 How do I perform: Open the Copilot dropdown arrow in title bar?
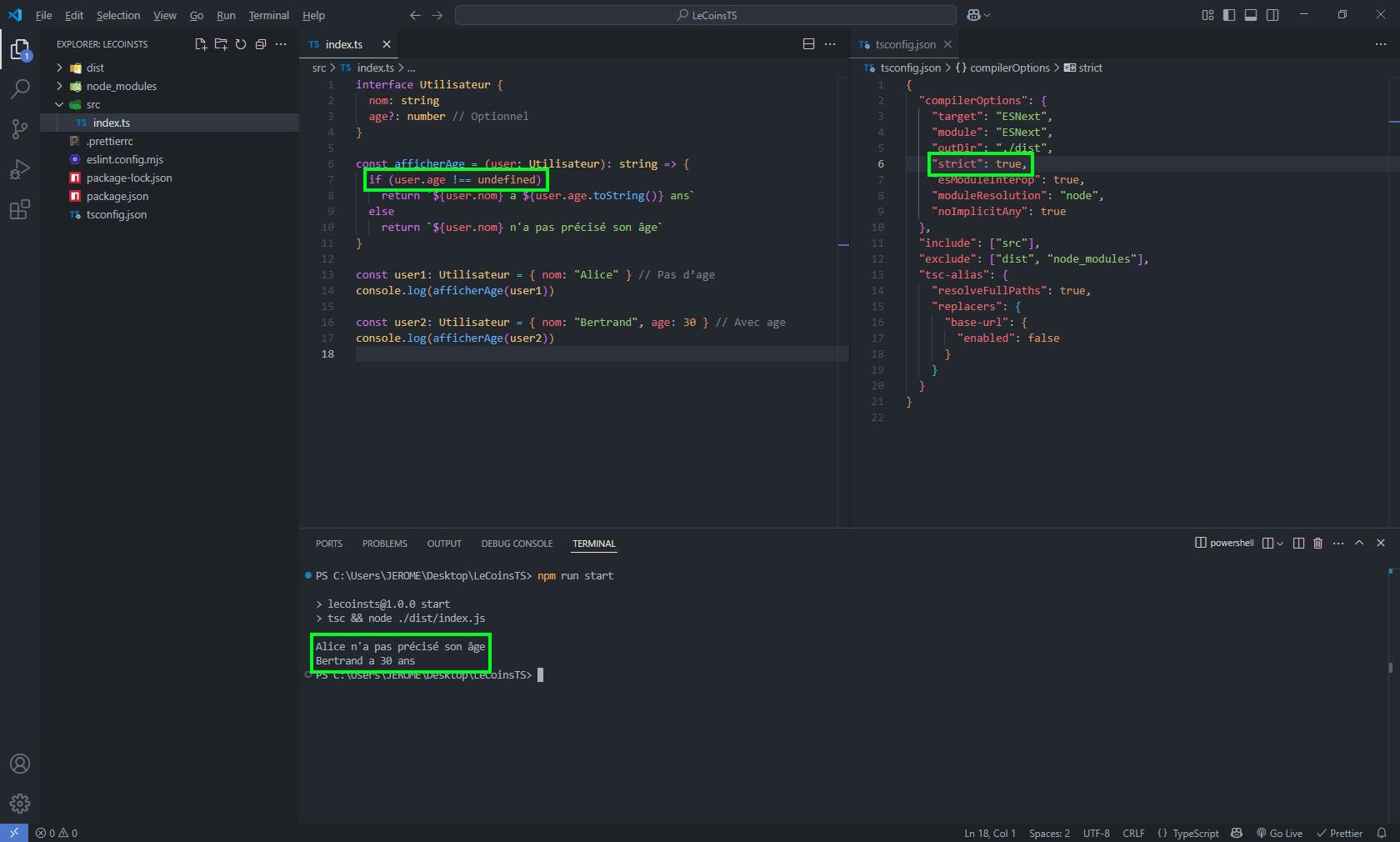tap(987, 15)
